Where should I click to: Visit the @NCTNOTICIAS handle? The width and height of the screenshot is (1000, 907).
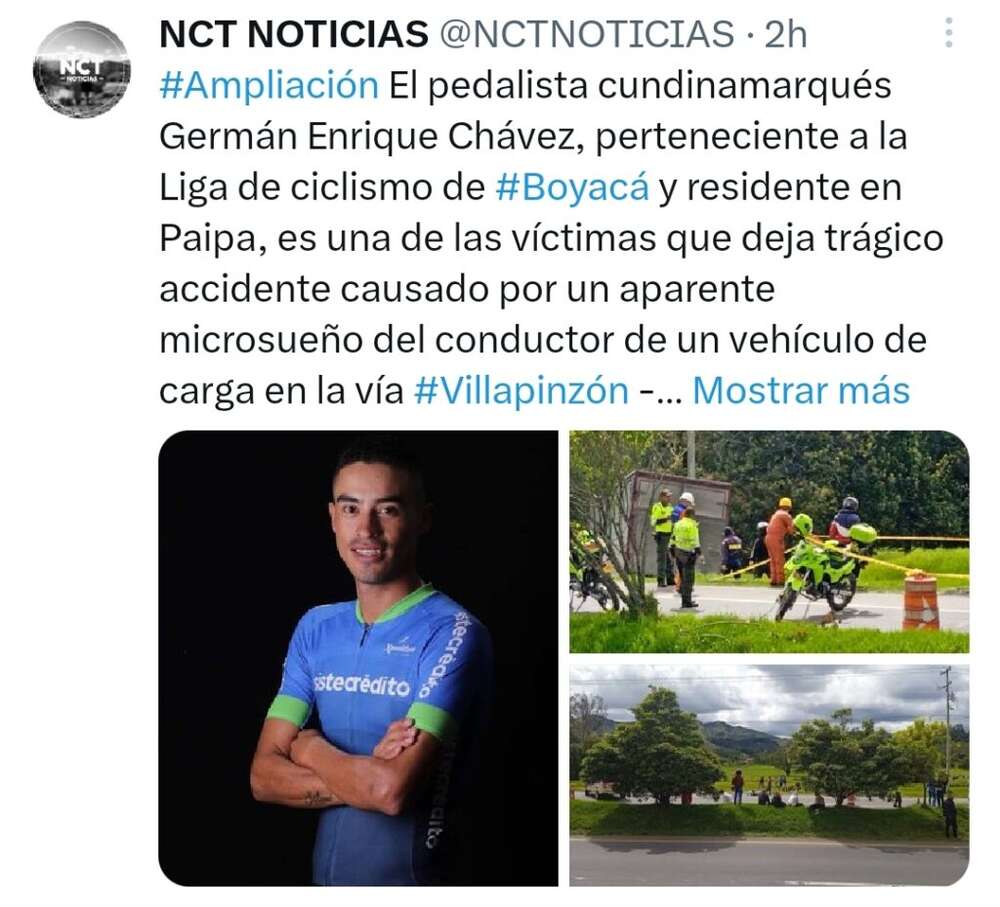point(587,34)
